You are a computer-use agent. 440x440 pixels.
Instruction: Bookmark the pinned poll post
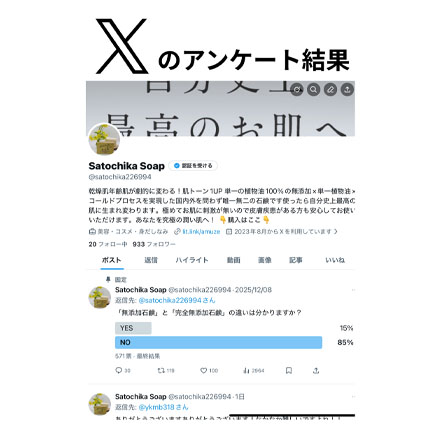(x=289, y=370)
